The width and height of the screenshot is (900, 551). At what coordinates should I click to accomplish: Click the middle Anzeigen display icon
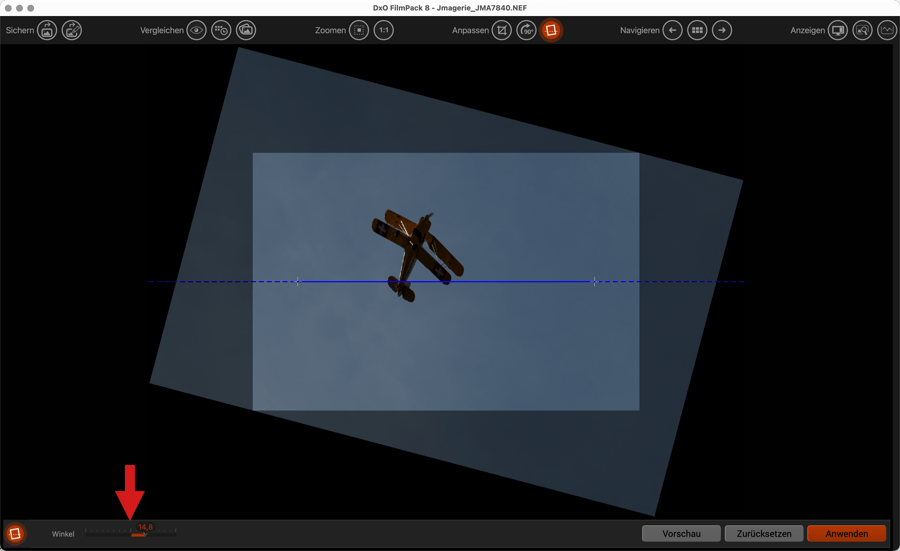(862, 31)
